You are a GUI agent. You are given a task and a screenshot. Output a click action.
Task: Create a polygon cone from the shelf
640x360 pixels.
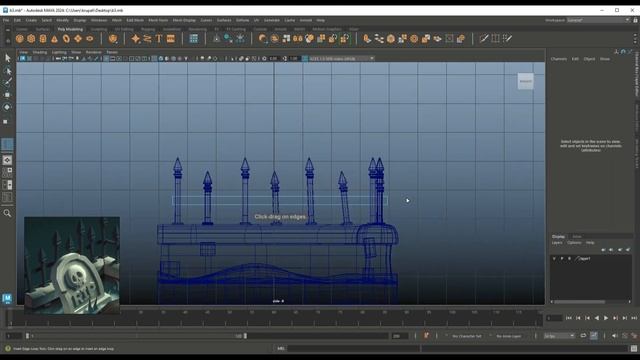coord(54,39)
